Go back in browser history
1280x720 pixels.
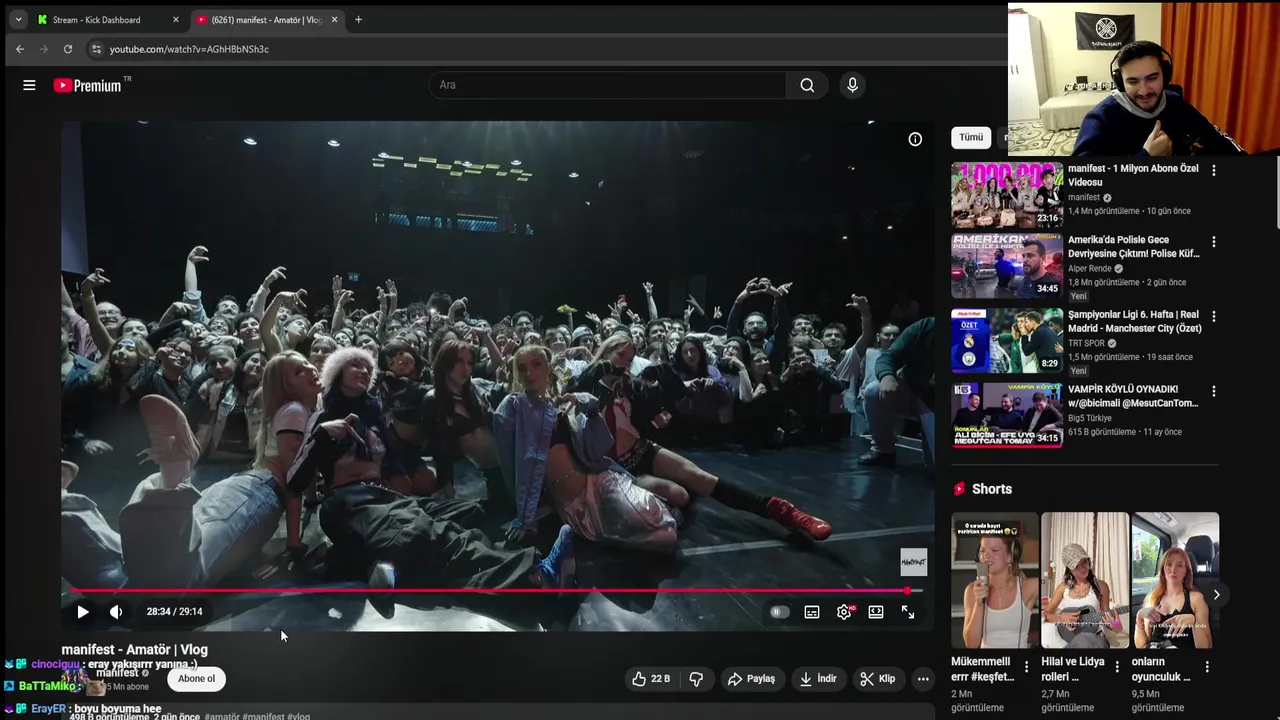pos(20,49)
